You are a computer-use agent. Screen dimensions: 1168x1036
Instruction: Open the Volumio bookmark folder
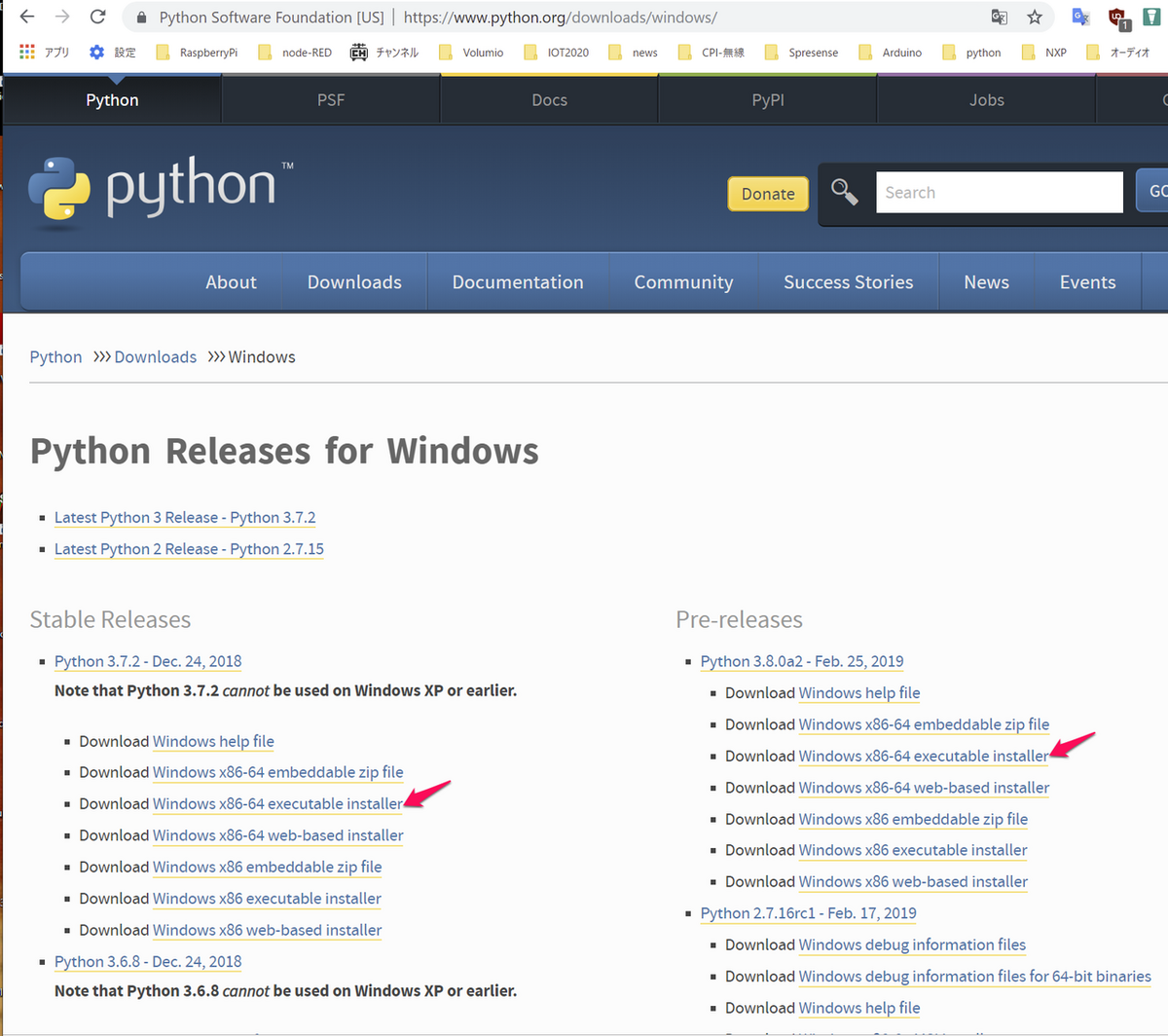point(471,53)
